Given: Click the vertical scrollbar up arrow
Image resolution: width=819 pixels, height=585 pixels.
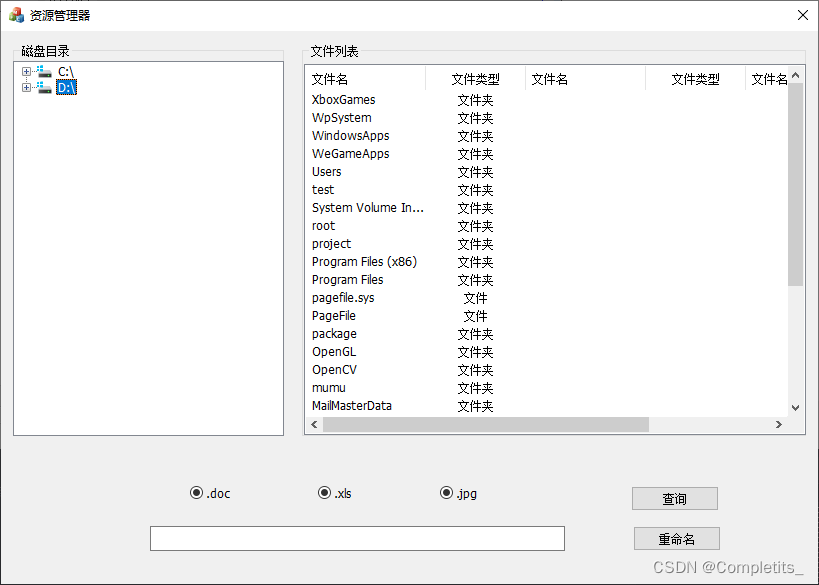Looking at the screenshot, I should tap(795, 75).
